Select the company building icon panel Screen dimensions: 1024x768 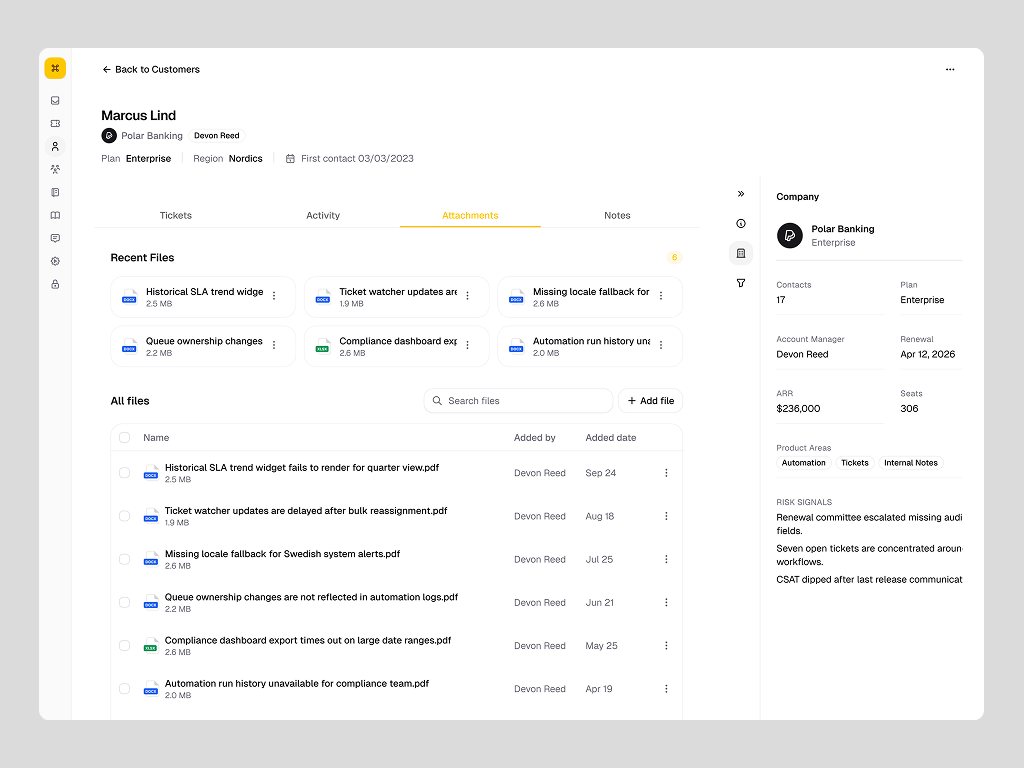(741, 253)
